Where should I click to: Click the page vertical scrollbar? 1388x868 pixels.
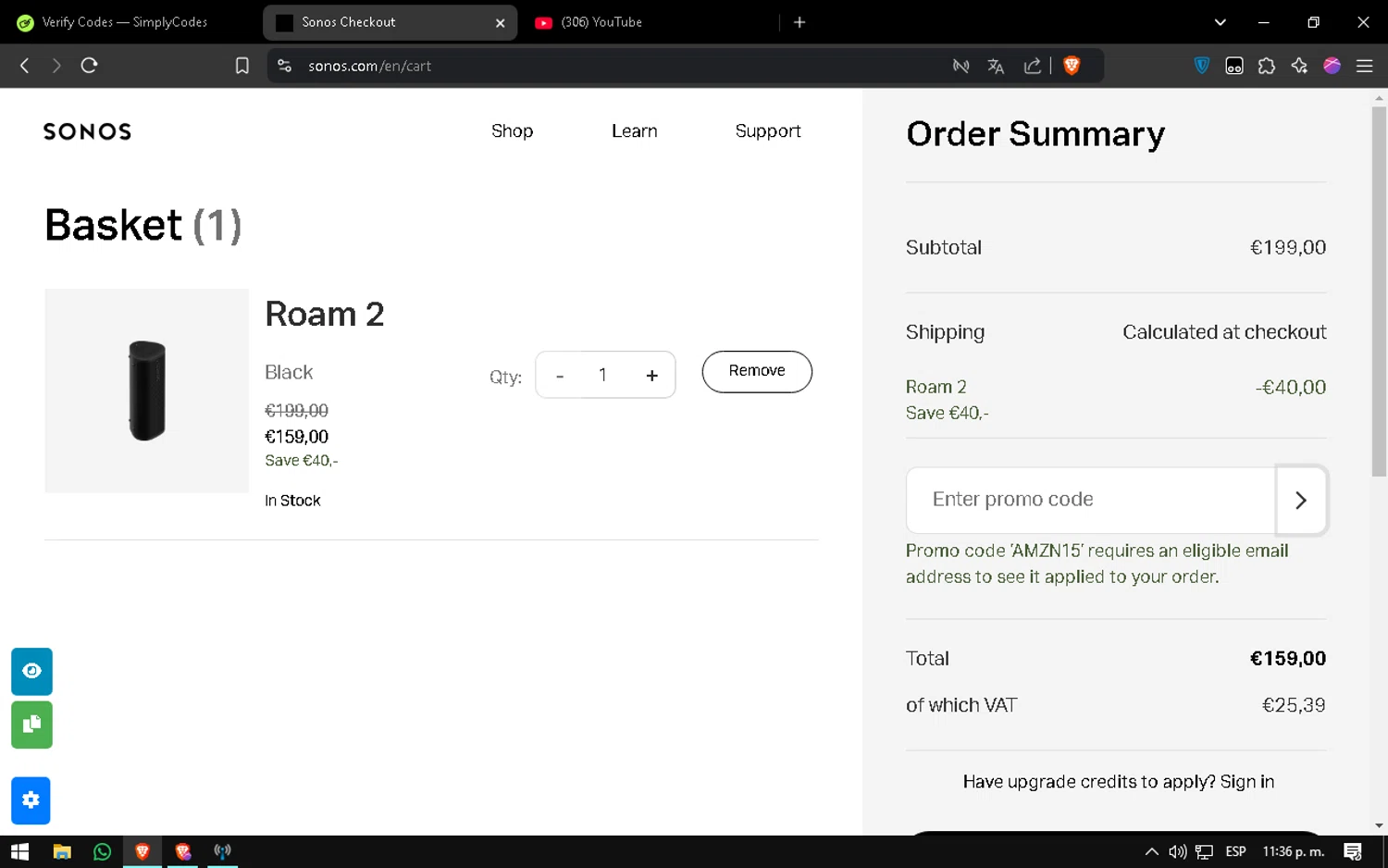click(1379, 291)
